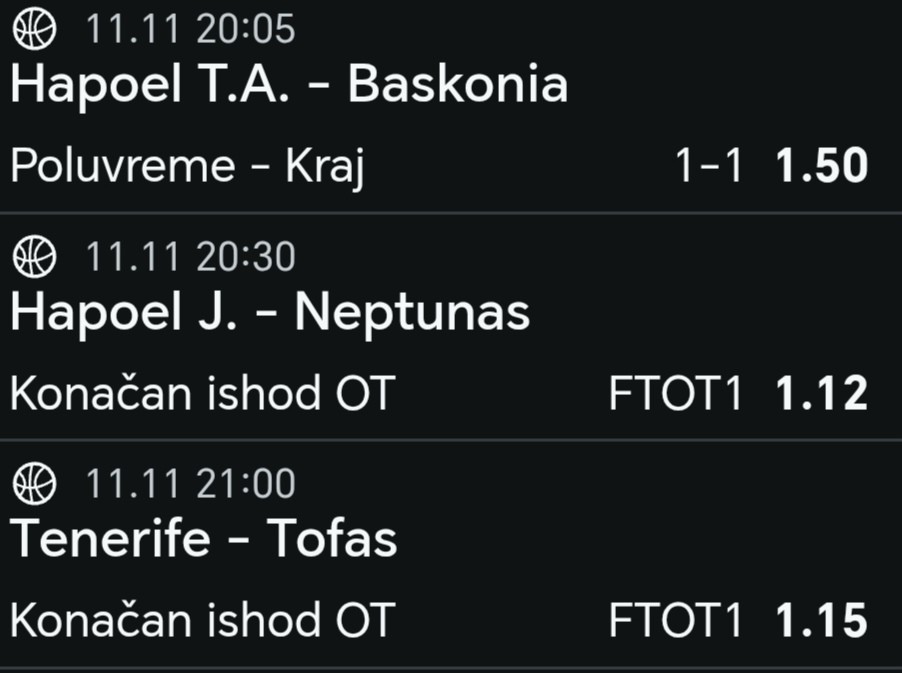This screenshot has width=902, height=673.
Task: Click Konačan ishod OT under Hapoel J. match
Action: (203, 394)
